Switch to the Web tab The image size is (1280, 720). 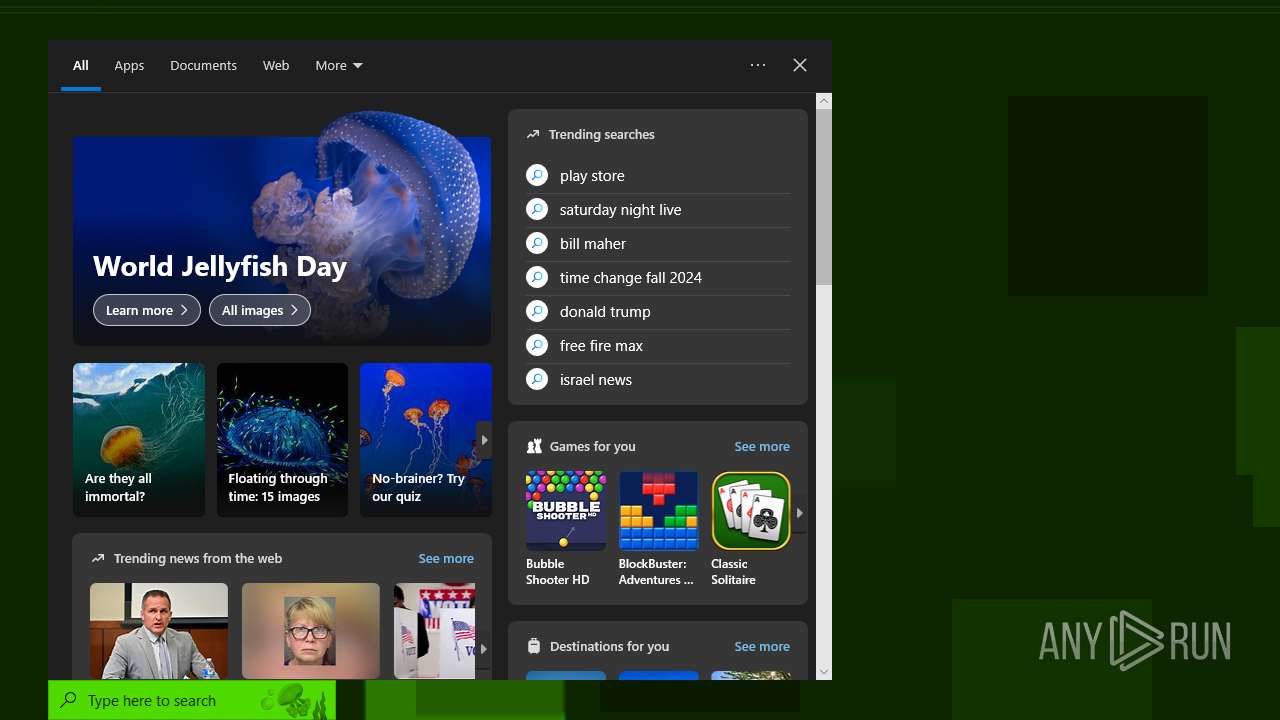click(x=276, y=66)
